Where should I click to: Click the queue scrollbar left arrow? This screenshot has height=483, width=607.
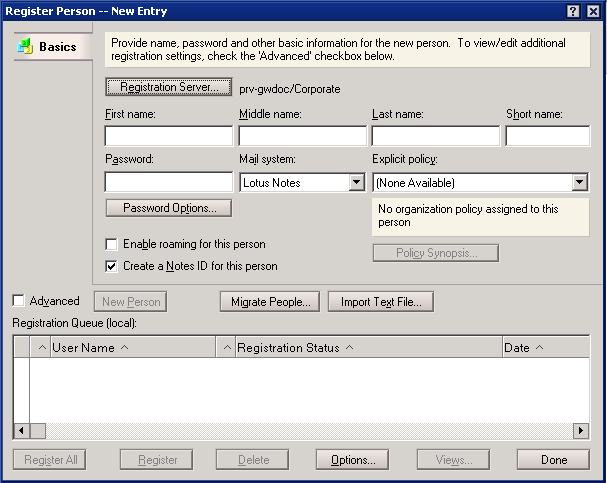coord(21,430)
